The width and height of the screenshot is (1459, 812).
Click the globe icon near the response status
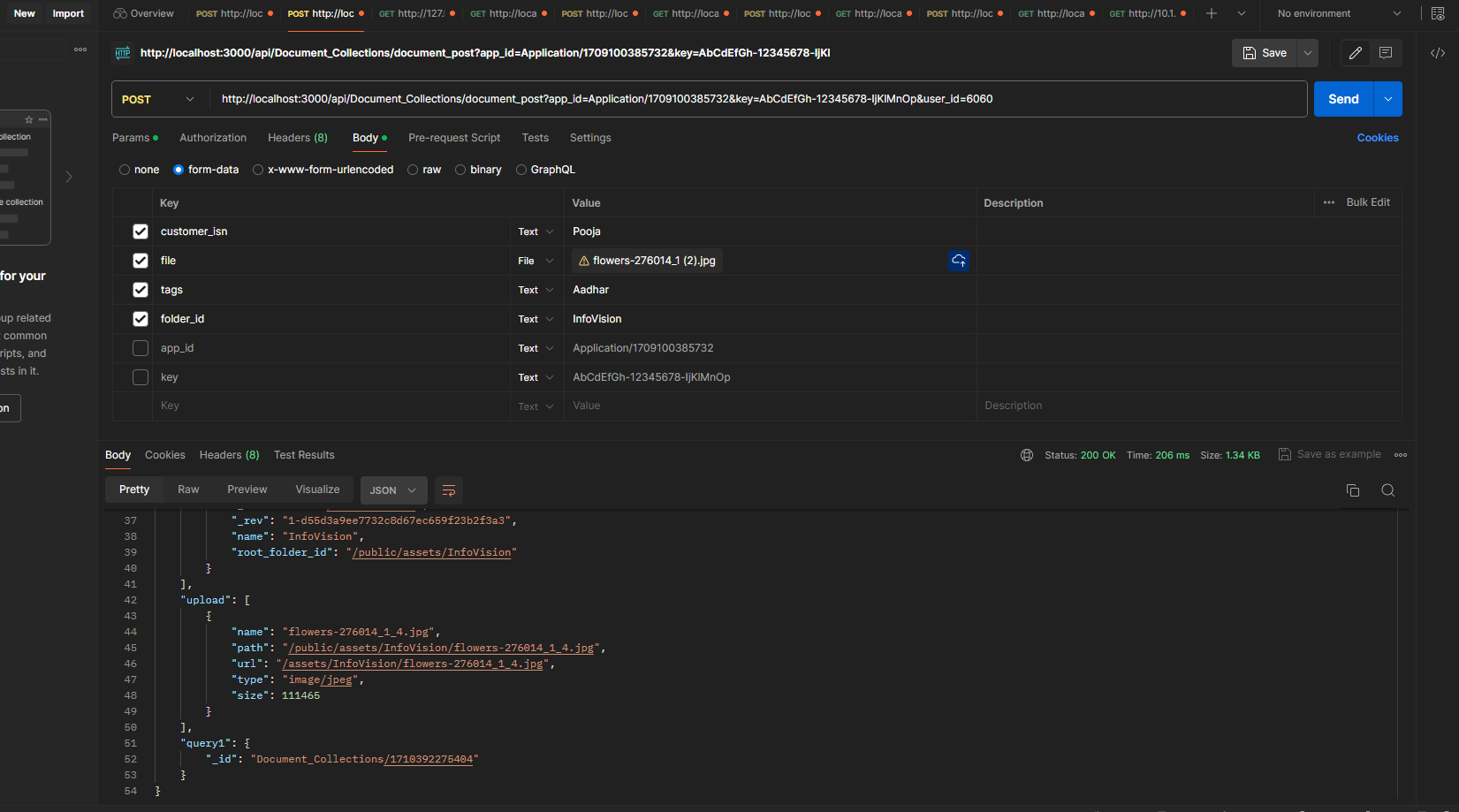[x=1027, y=454]
